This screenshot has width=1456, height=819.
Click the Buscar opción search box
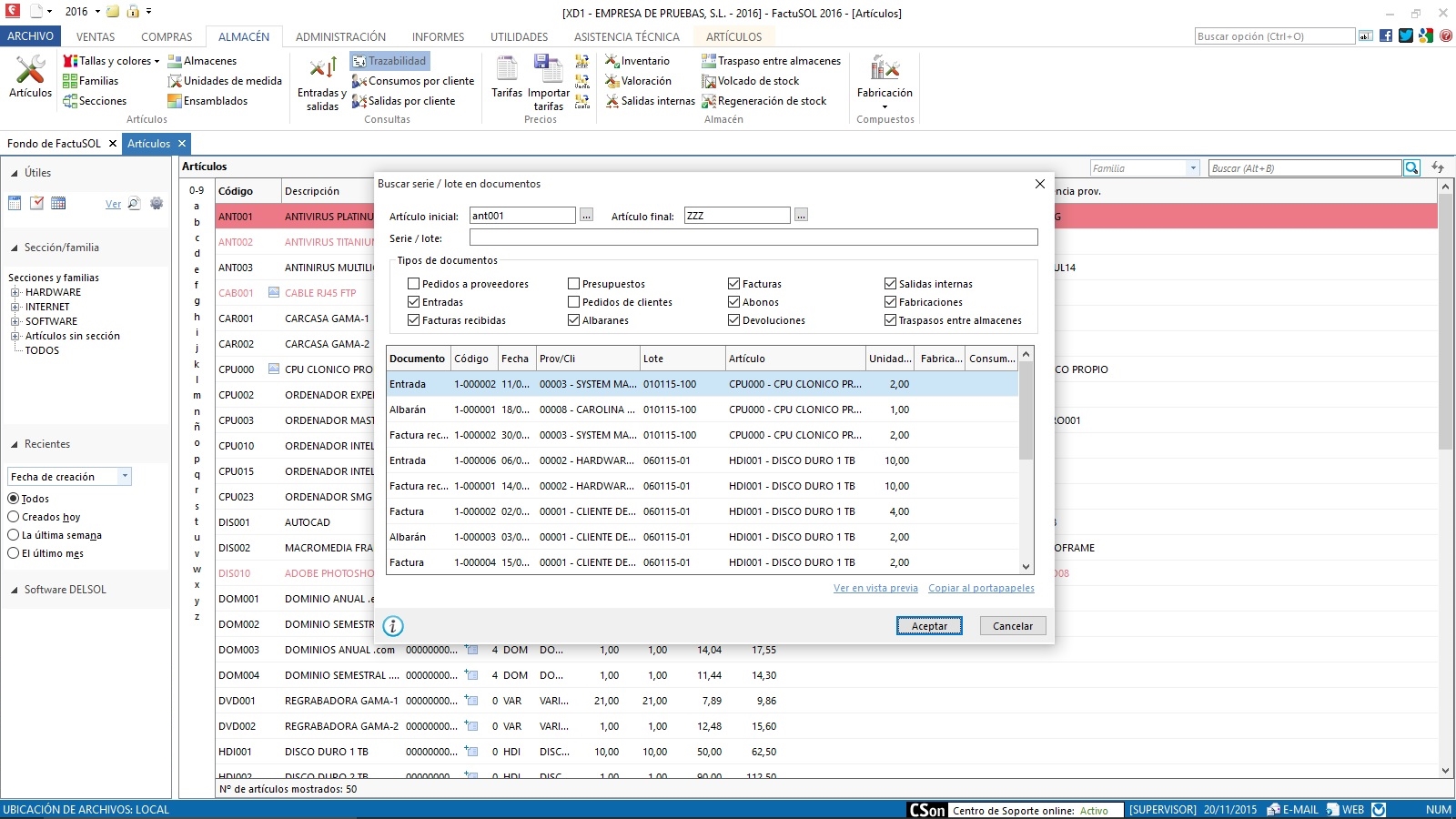1275,36
